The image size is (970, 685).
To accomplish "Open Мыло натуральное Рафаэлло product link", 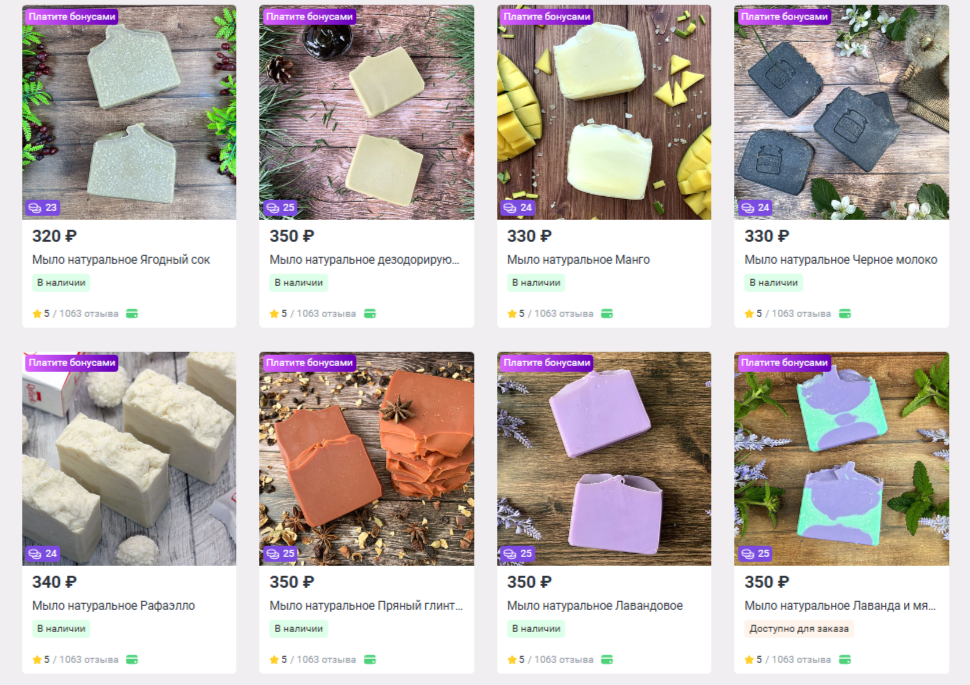I will click(x=113, y=606).
